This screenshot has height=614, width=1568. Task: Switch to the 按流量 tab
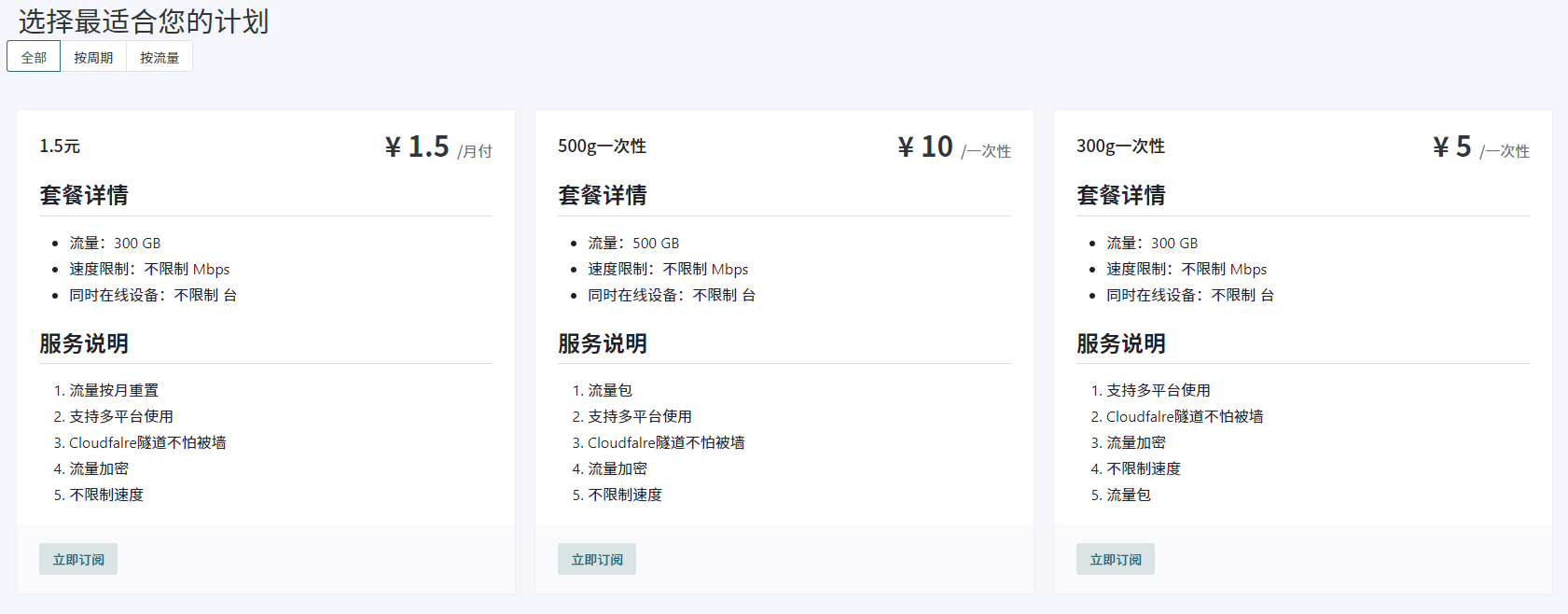[160, 57]
